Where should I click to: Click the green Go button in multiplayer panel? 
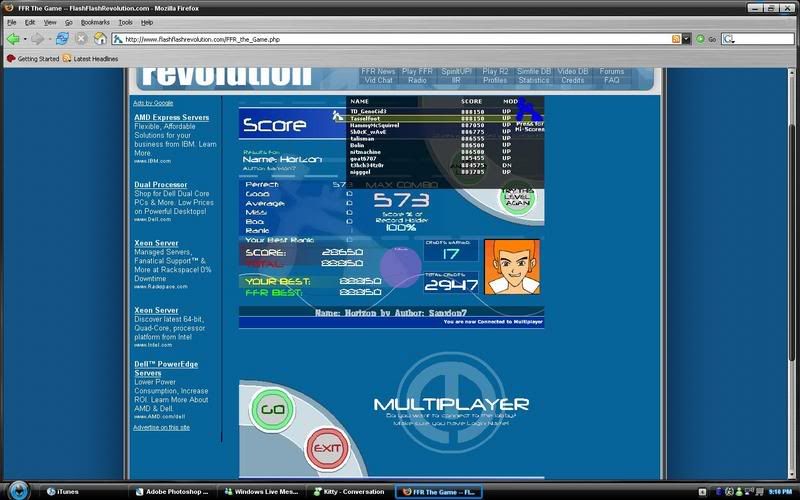tap(268, 409)
